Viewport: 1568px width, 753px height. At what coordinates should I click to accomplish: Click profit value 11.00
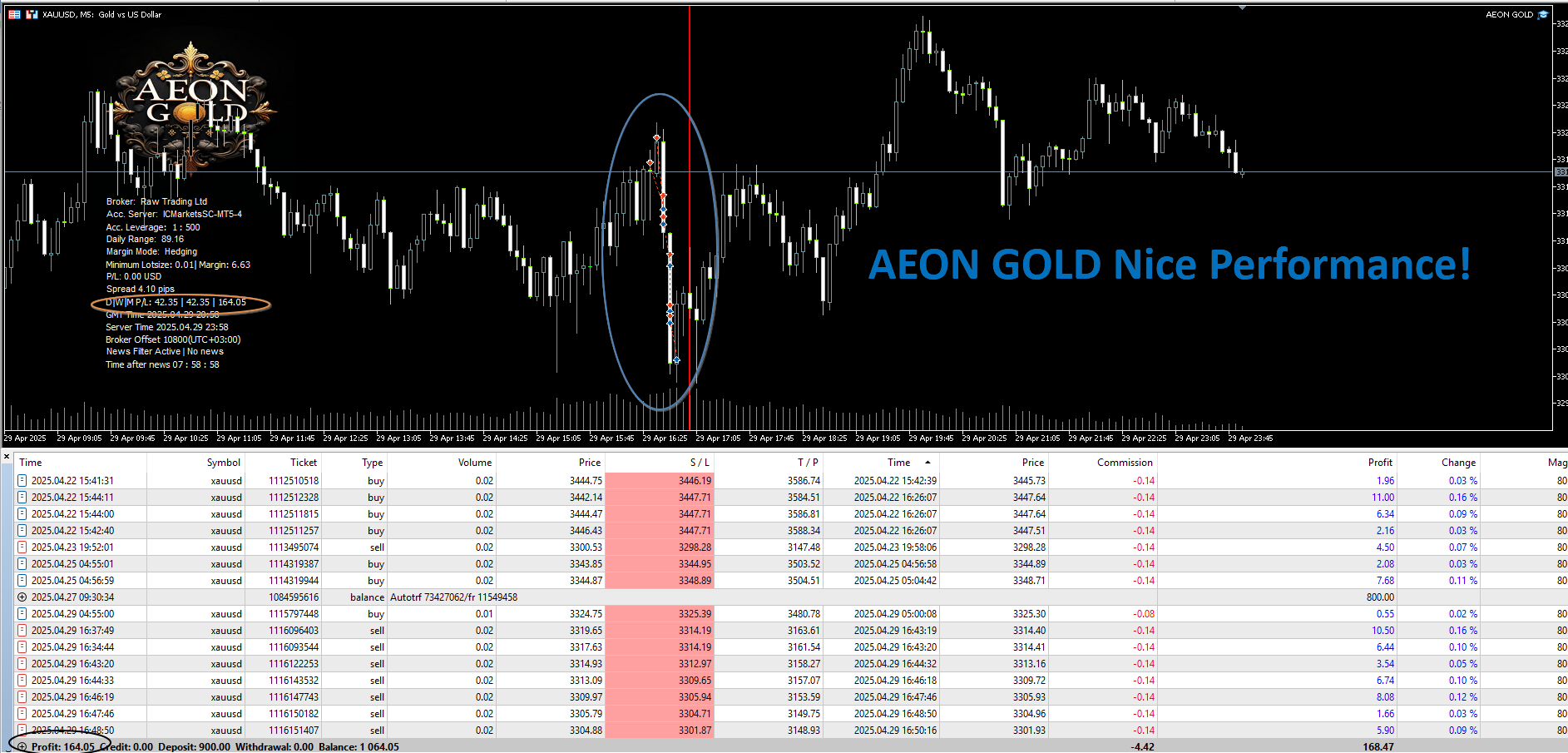click(1383, 498)
